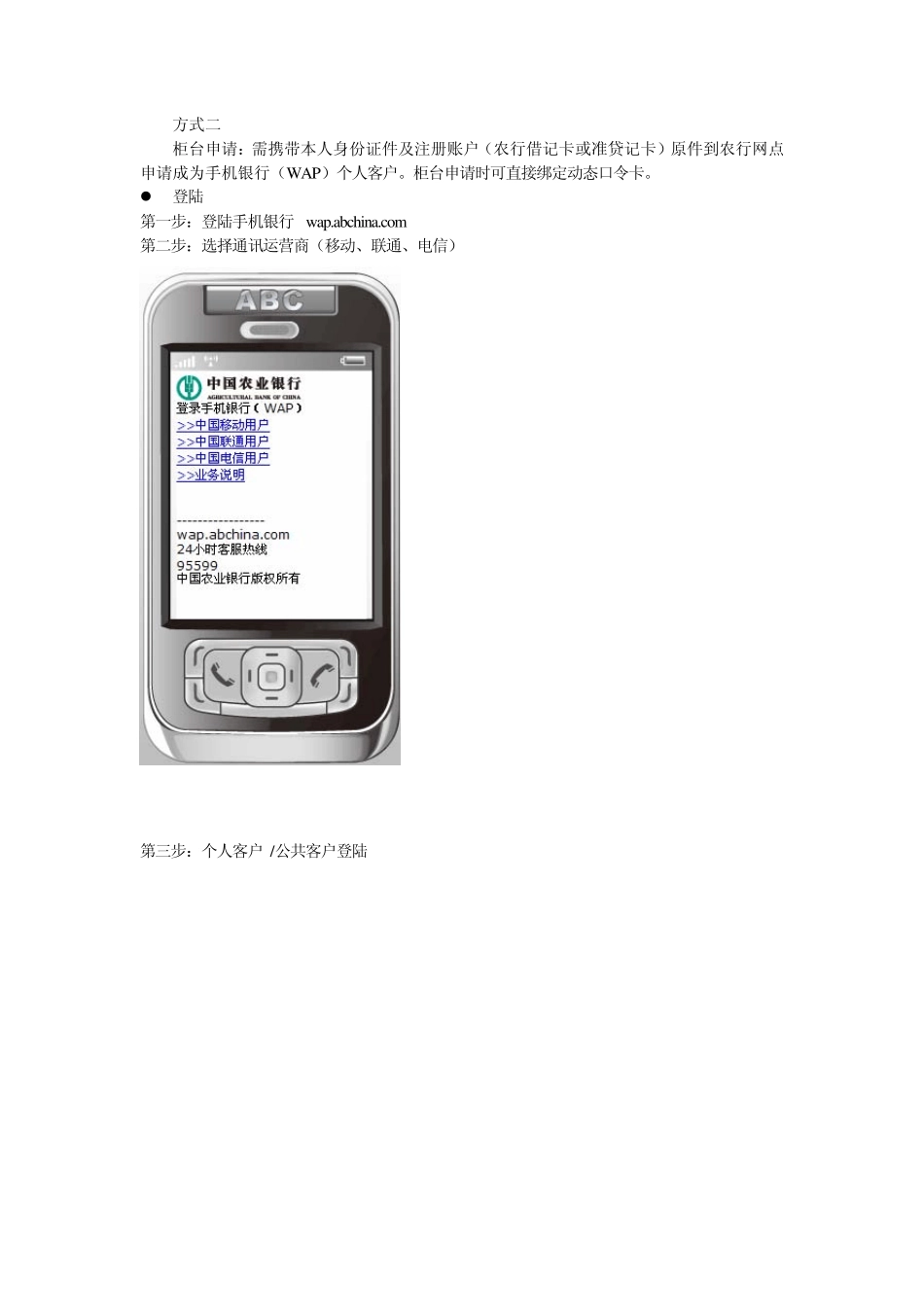Viewport: 924px width, 1307px height.
Task: Click the down arrow navigation key
Action: tap(271, 698)
